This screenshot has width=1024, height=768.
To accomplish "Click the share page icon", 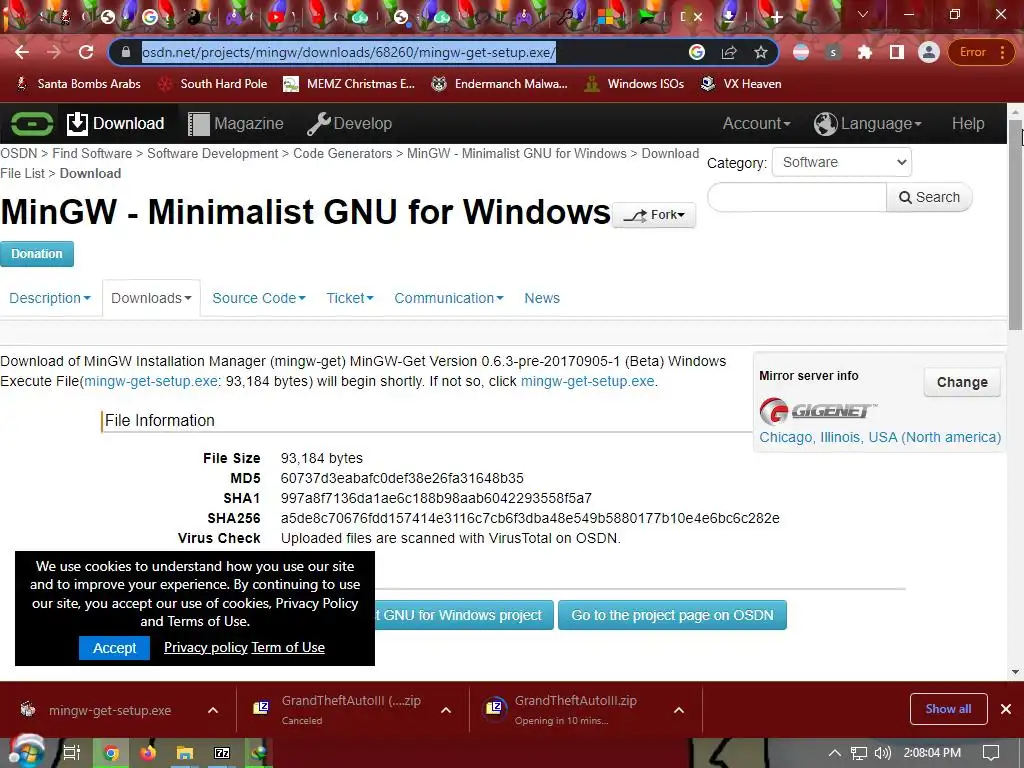I will pyautogui.click(x=729, y=52).
